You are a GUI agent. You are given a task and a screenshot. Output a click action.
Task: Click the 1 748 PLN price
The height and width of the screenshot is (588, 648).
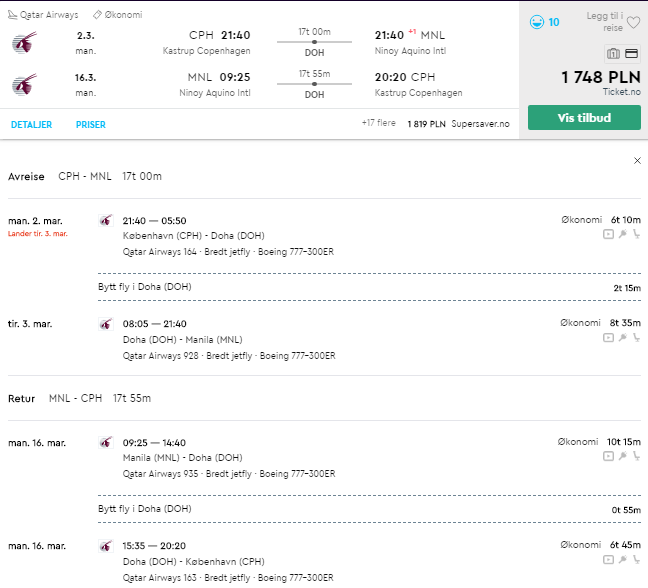(601, 77)
